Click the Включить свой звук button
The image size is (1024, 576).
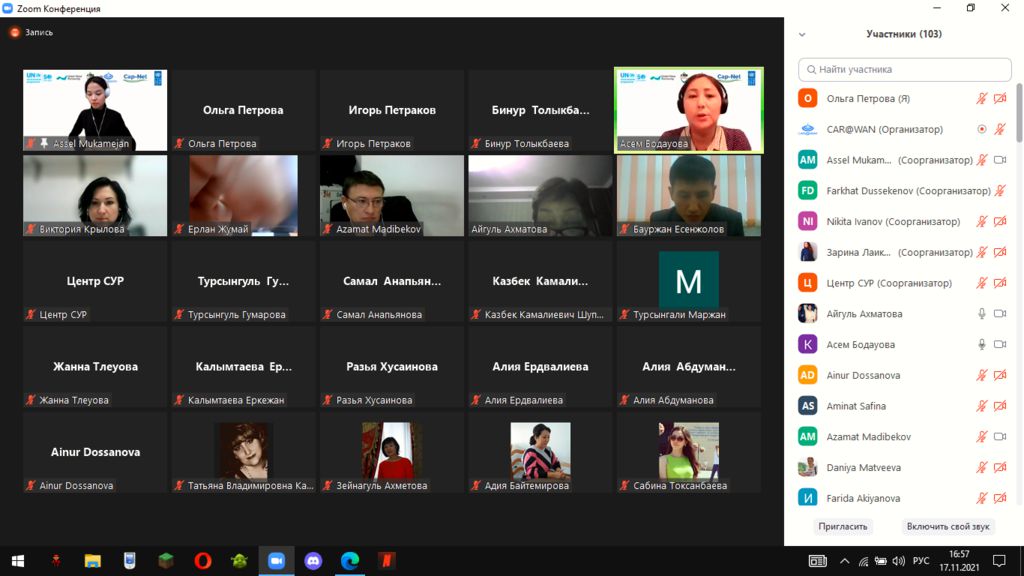pos(946,526)
